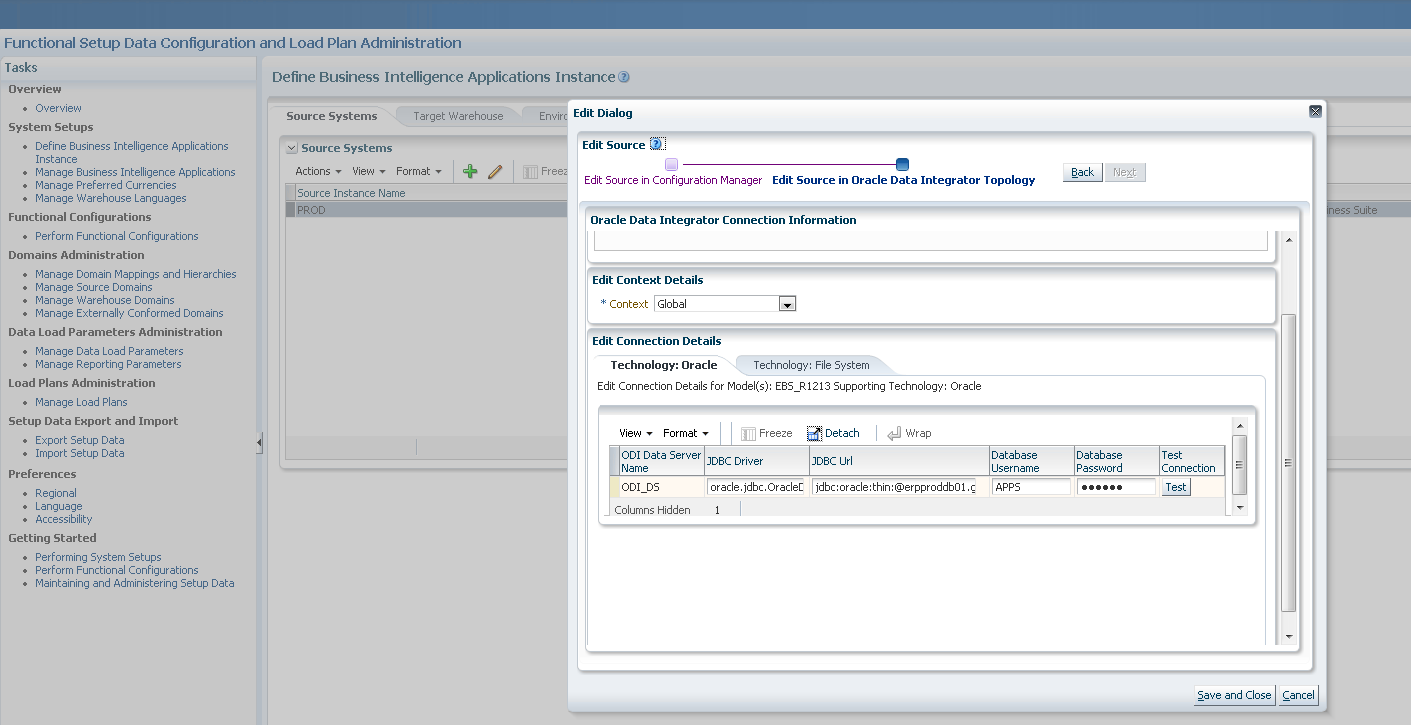
Task: Click the progress train track between wizard steps
Action: click(x=785, y=163)
